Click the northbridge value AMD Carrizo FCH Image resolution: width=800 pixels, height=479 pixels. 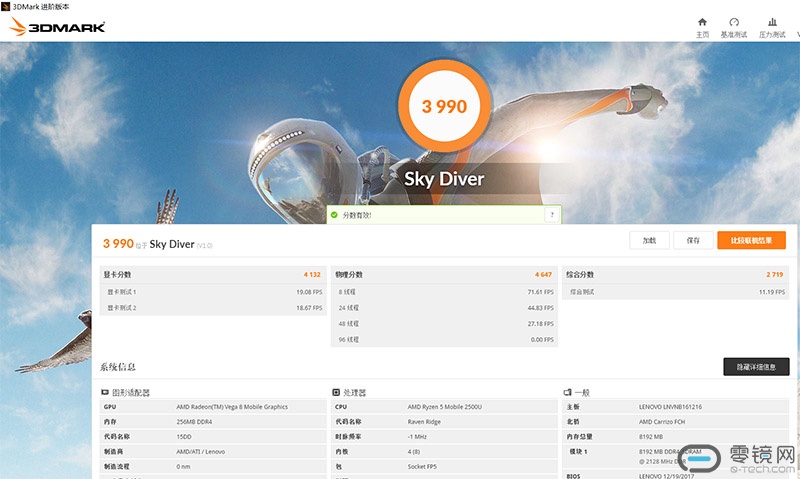click(x=662, y=422)
